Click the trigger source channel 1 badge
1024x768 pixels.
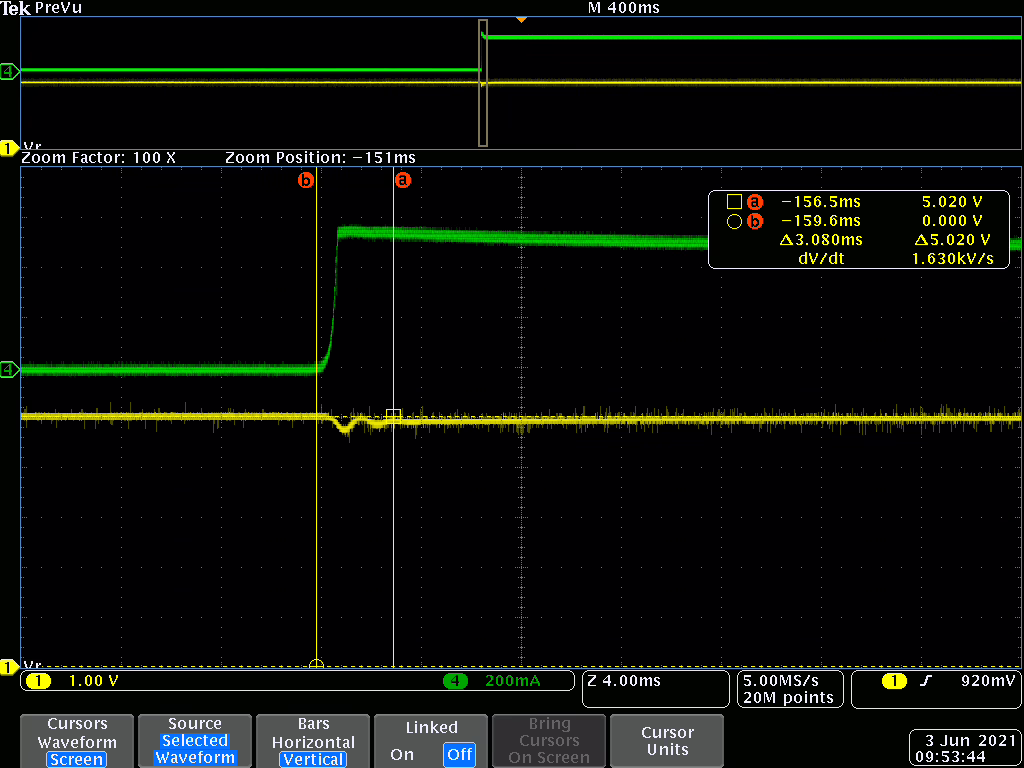pos(893,681)
